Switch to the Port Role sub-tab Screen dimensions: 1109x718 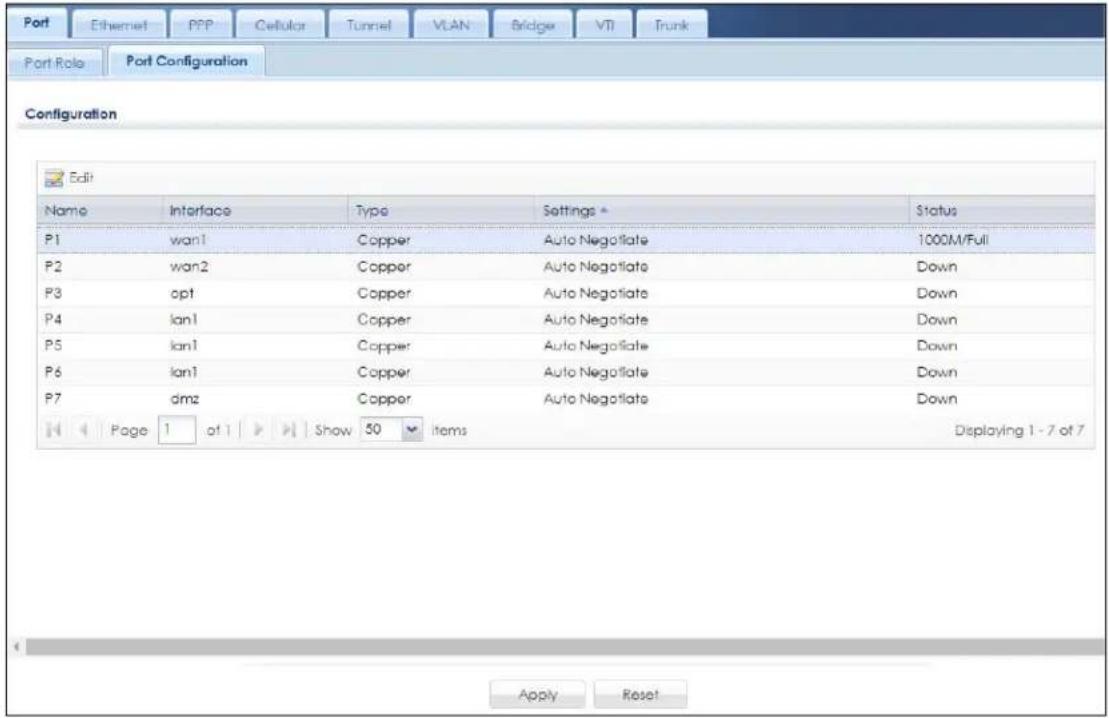[54, 63]
